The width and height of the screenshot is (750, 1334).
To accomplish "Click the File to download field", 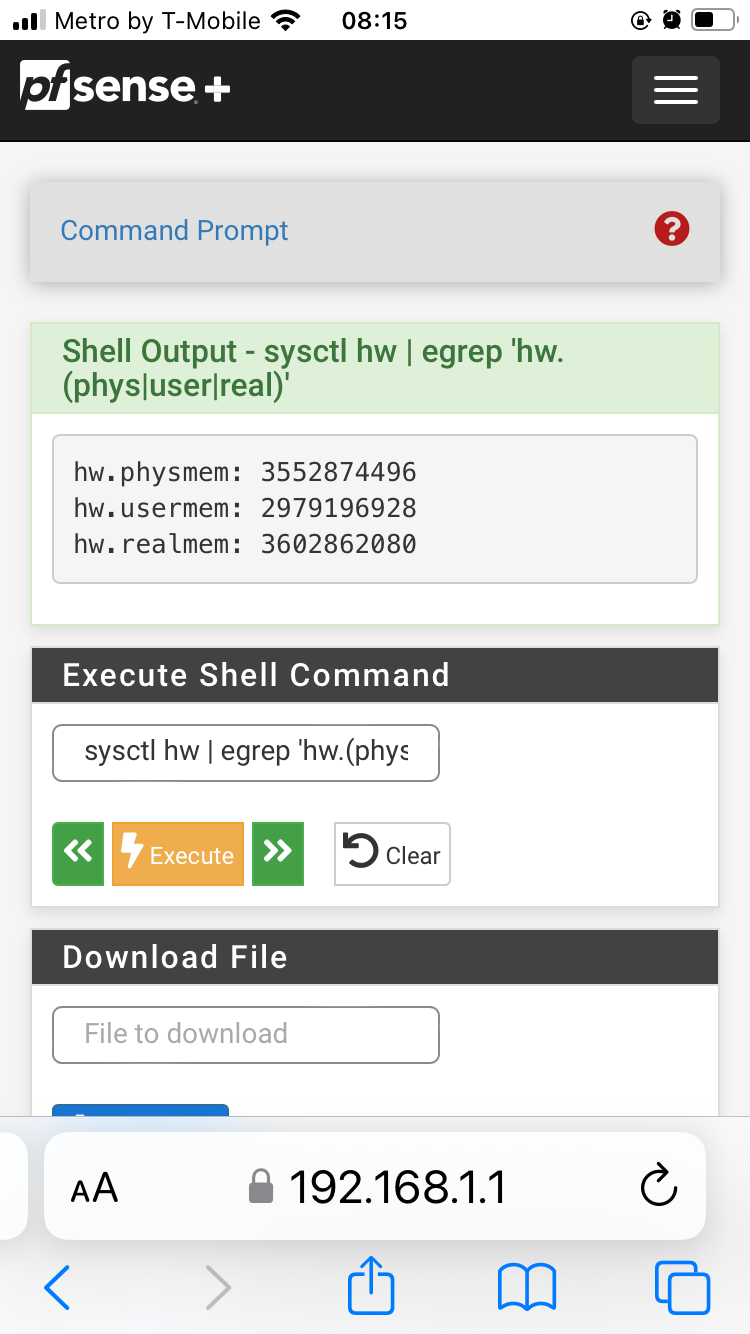I will (246, 1034).
